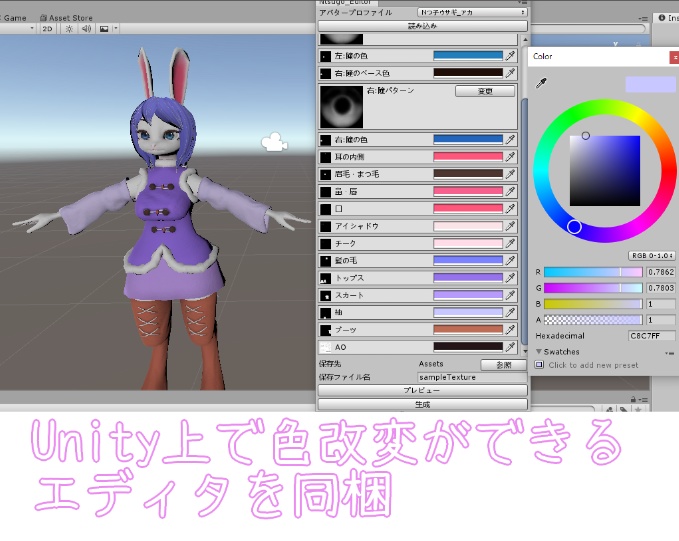Click the プレビュー preview button
This screenshot has width=679, height=541.
[x=423, y=390]
